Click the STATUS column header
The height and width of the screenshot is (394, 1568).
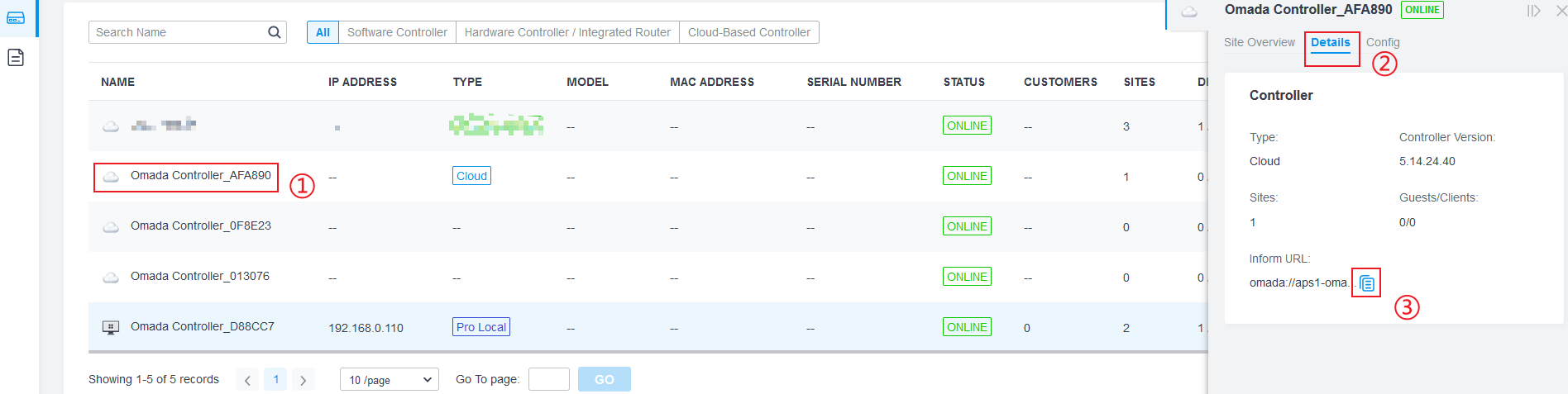click(x=964, y=82)
